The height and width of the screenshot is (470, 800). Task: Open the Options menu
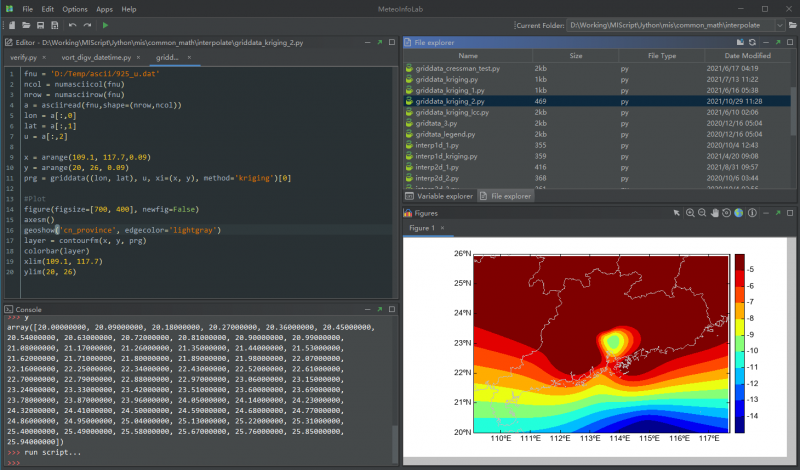click(74, 8)
